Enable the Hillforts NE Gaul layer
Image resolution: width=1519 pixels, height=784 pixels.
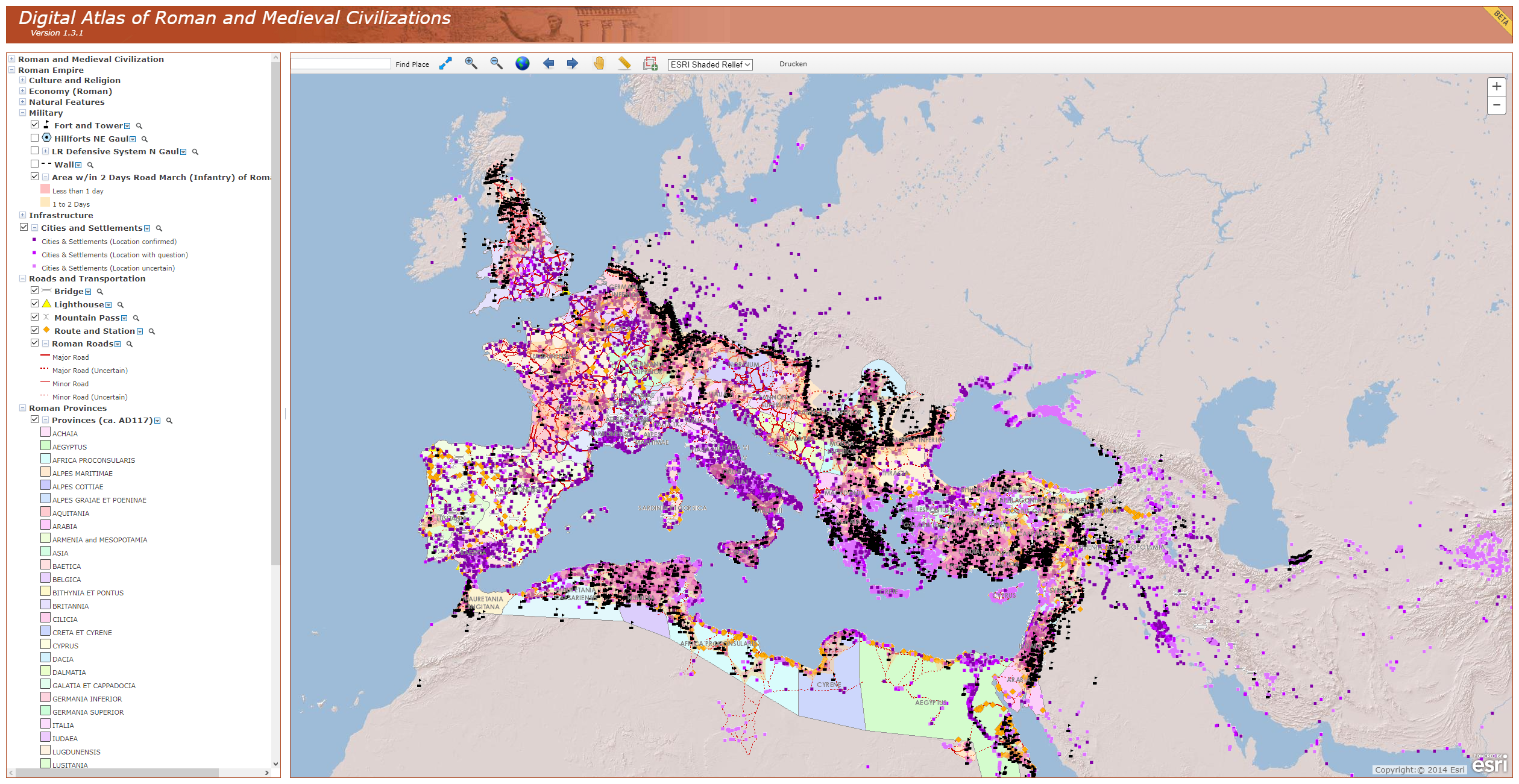tap(35, 138)
